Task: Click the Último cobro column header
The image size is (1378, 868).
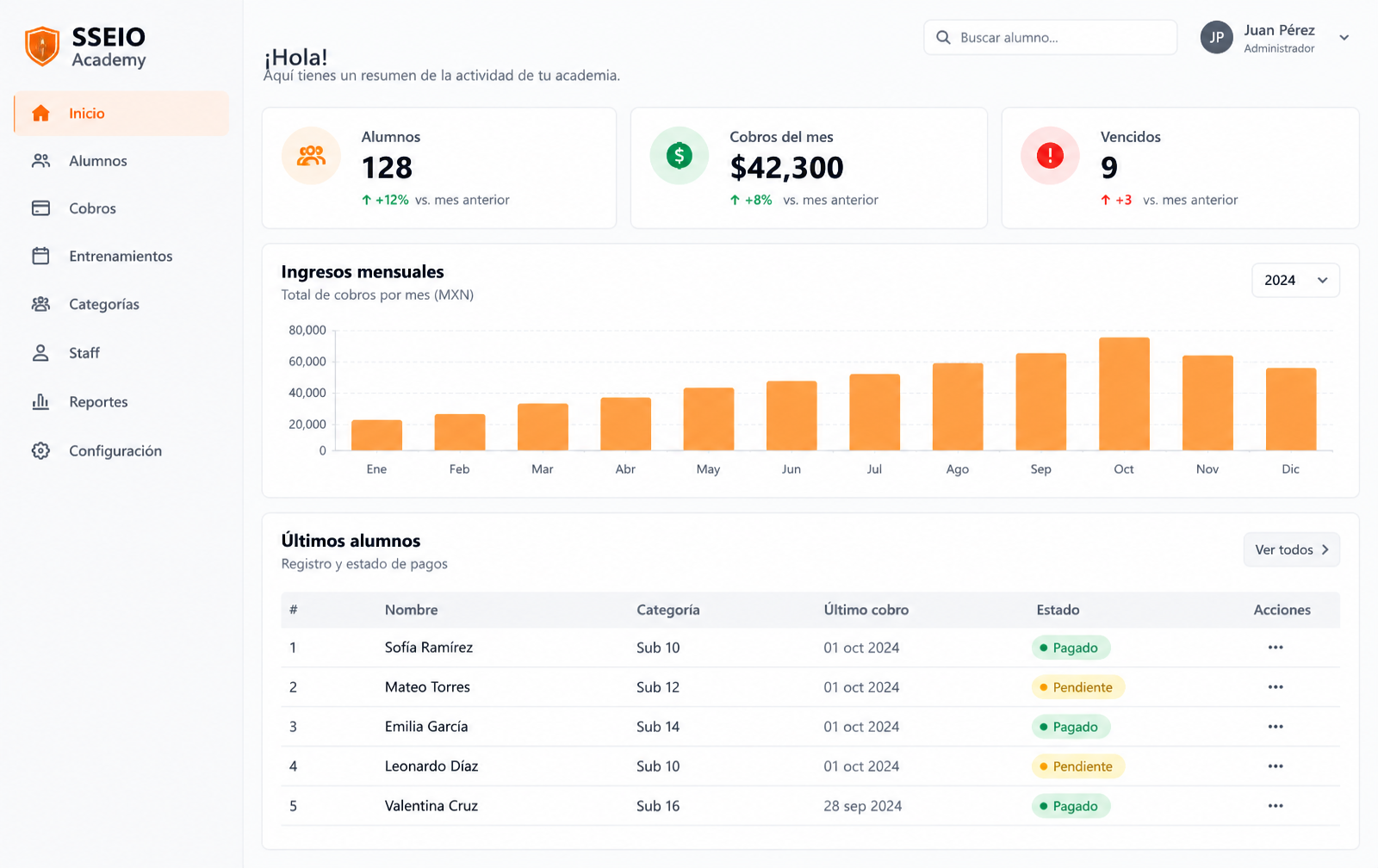Action: tap(866, 610)
